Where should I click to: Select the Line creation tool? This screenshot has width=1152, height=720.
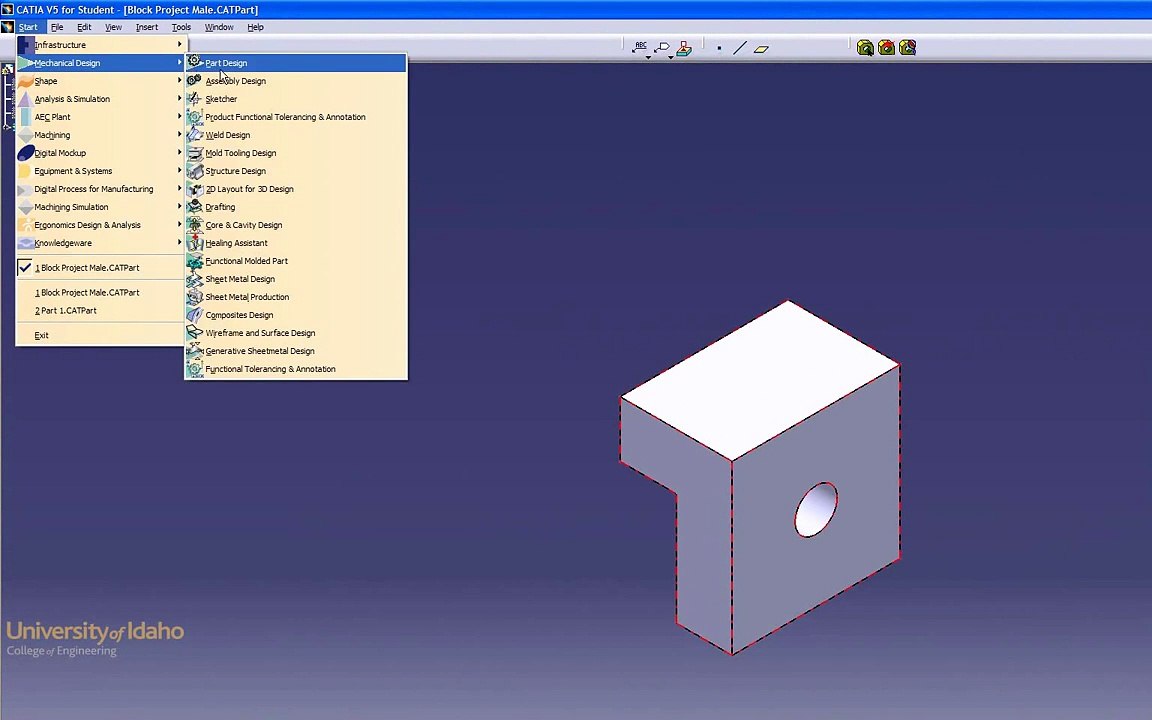click(x=740, y=48)
